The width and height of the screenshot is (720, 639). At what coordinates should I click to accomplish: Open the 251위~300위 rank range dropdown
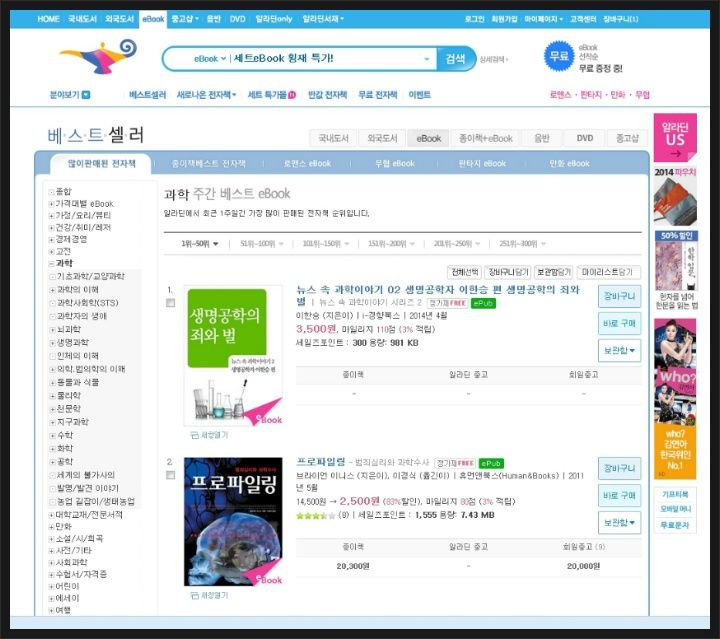tap(523, 244)
